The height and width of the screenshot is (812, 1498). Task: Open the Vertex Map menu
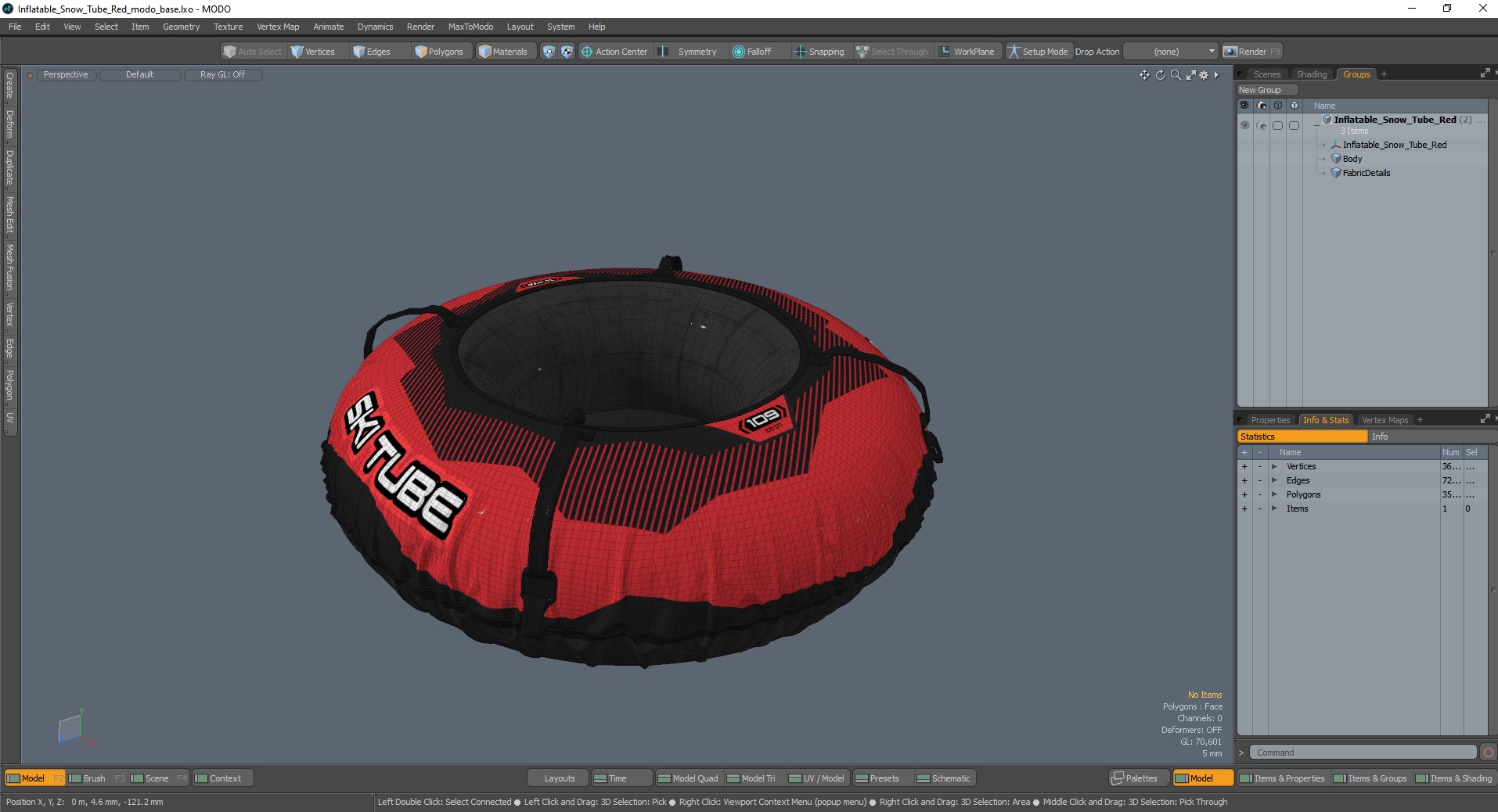tap(278, 27)
